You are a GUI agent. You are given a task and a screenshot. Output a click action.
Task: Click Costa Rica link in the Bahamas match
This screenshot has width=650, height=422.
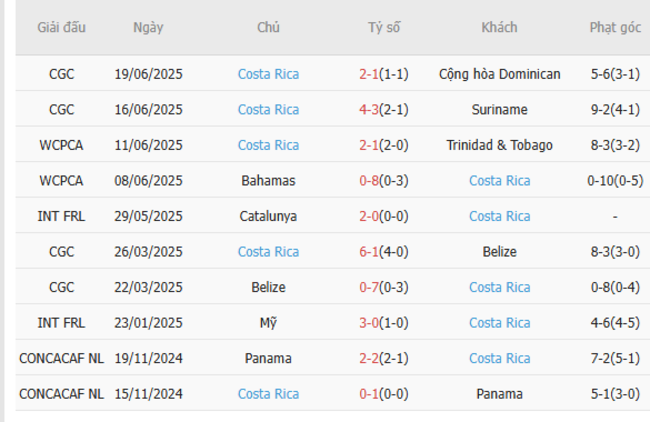pyautogui.click(x=499, y=181)
